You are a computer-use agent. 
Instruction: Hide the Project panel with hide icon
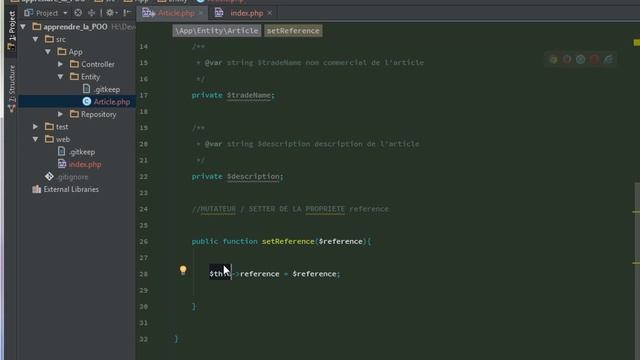127,13
